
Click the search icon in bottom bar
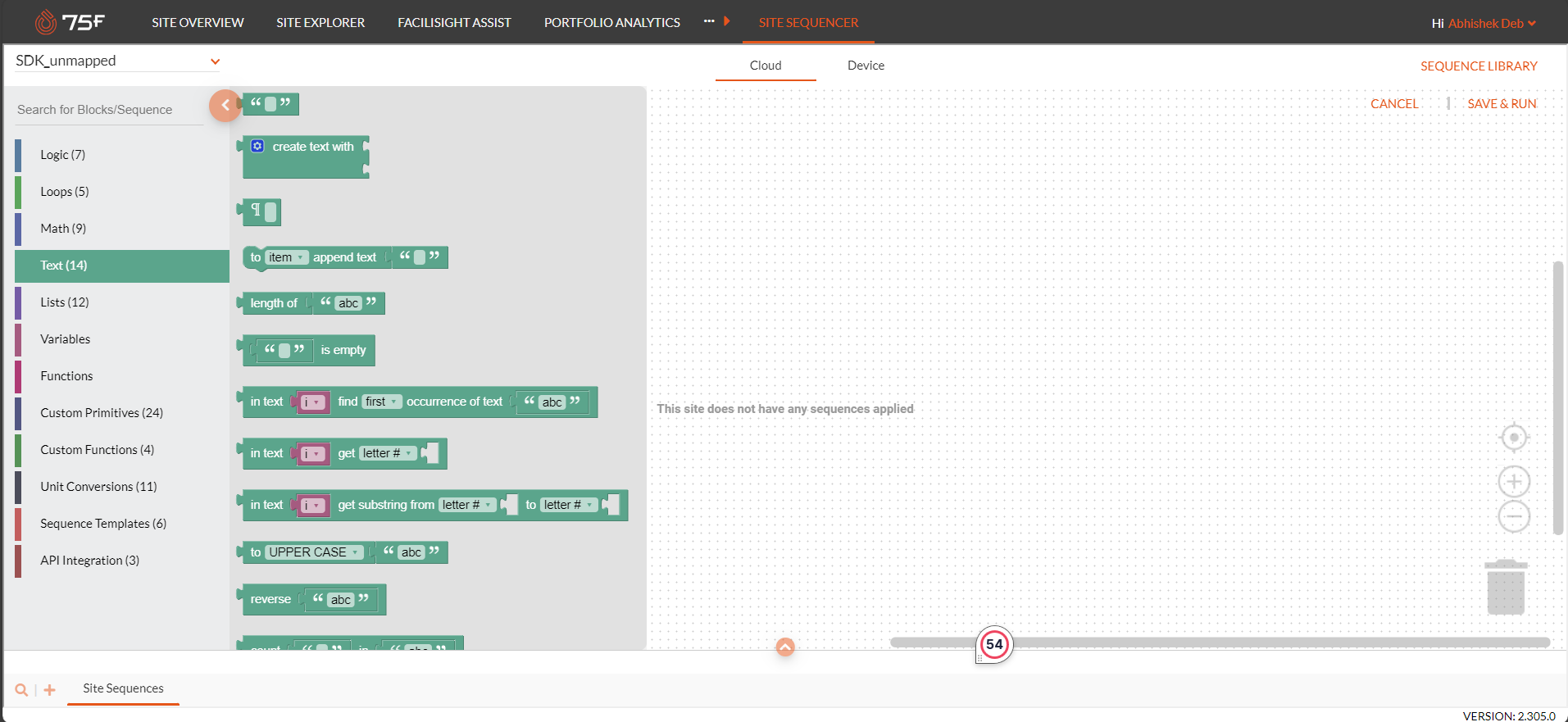(x=21, y=690)
